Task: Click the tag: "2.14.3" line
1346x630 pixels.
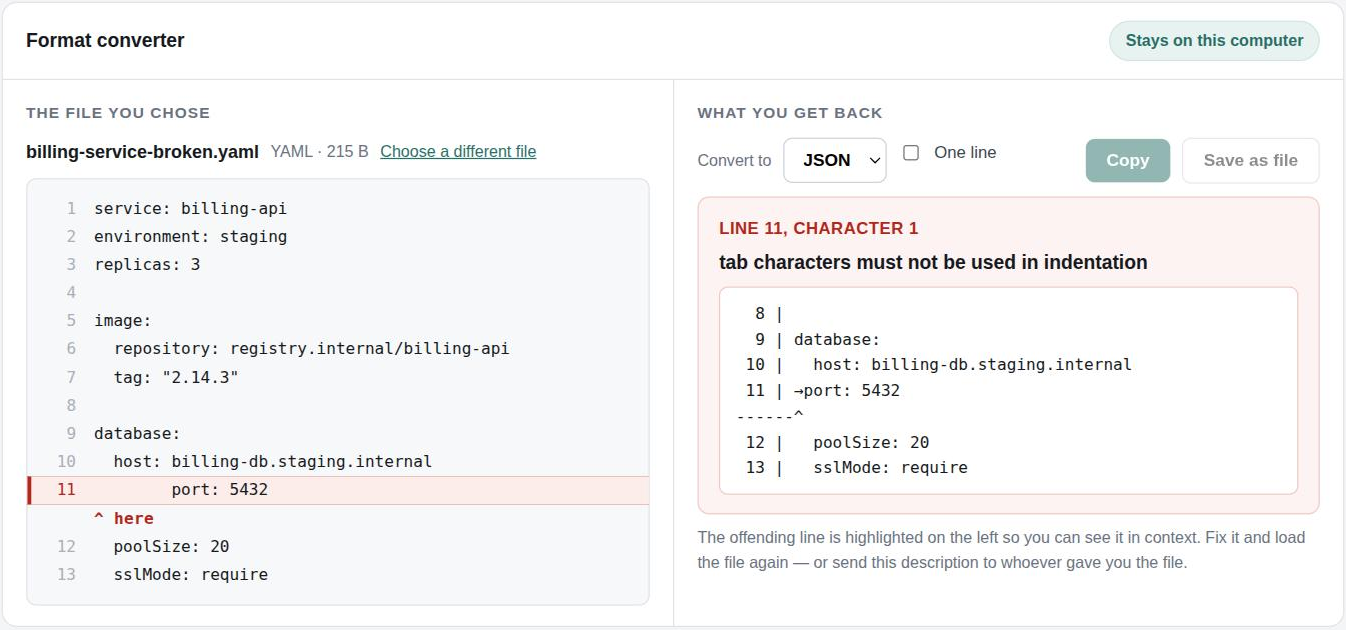Action: click(x=176, y=377)
